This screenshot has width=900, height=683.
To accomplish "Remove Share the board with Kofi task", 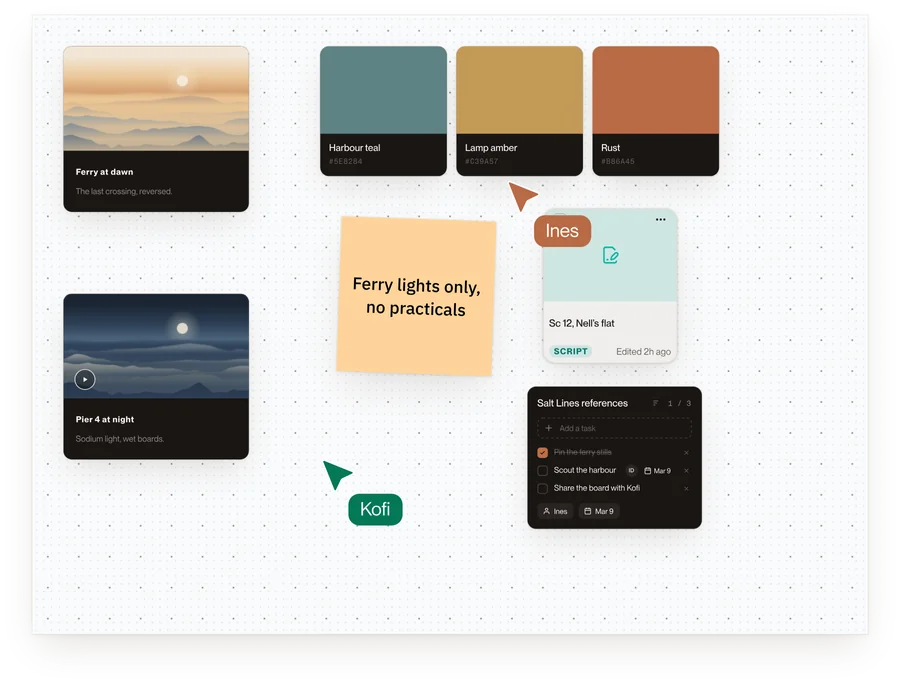I will (x=686, y=488).
